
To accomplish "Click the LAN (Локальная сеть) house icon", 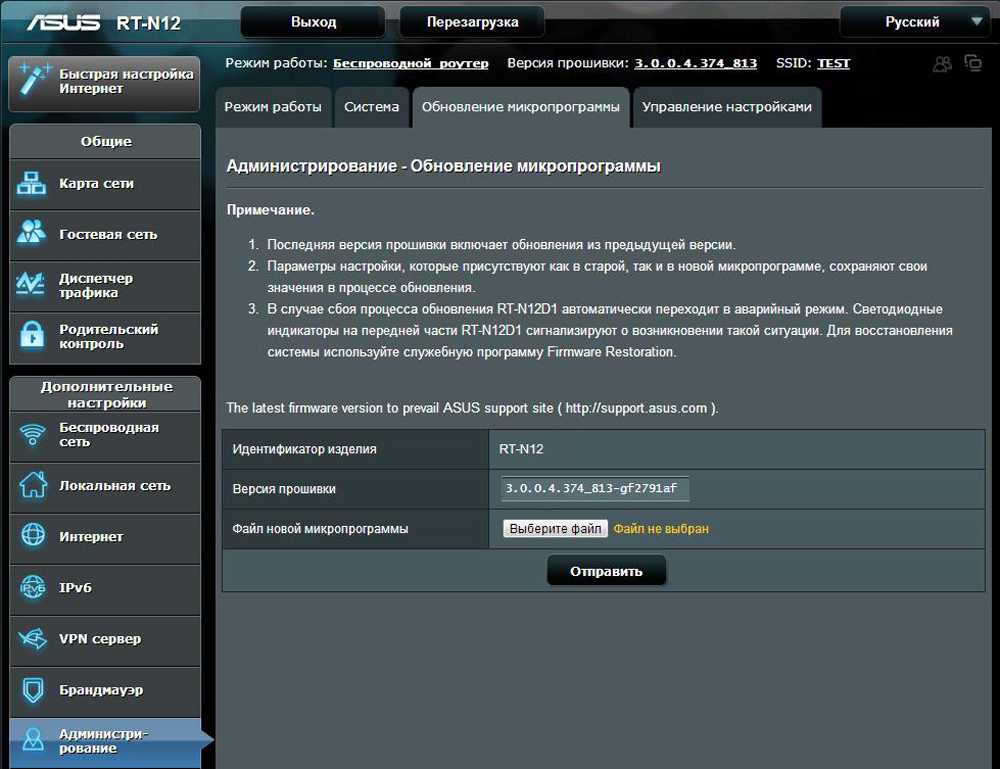I will click(33, 485).
